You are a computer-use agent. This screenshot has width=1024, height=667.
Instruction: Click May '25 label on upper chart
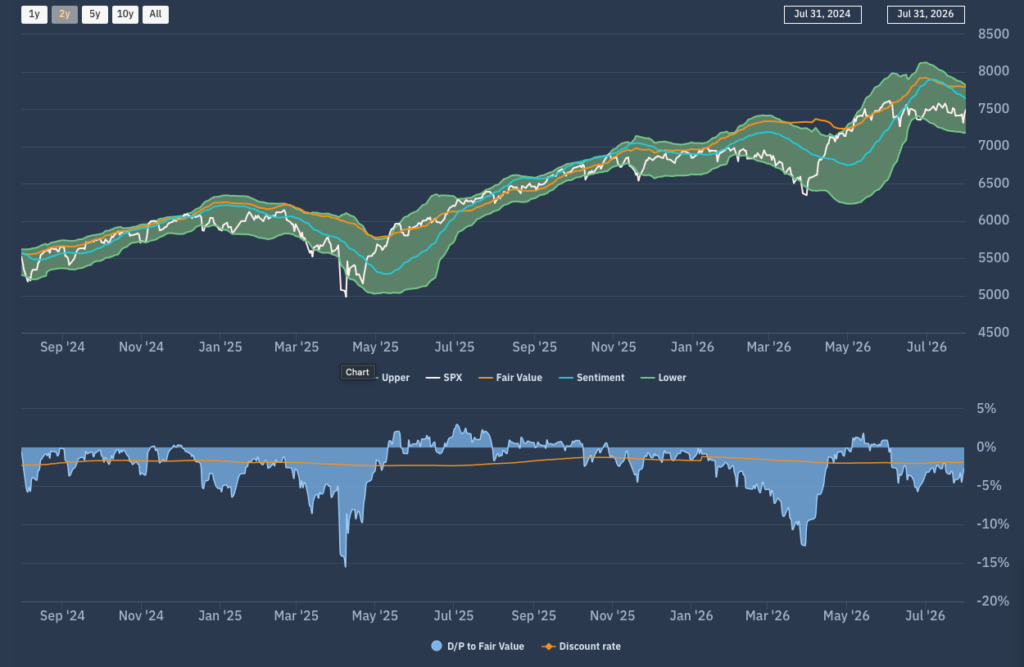point(375,347)
